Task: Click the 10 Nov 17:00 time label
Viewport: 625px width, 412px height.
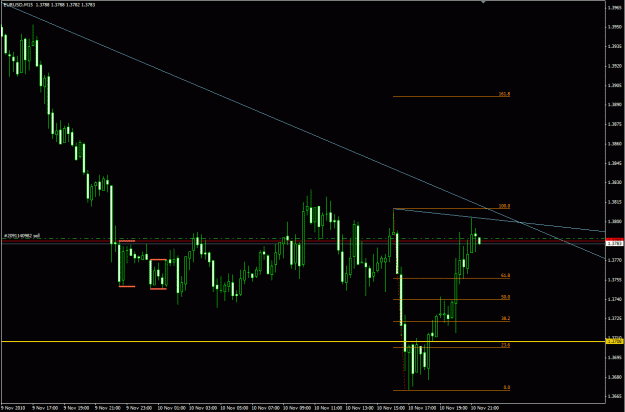Action: (422, 408)
